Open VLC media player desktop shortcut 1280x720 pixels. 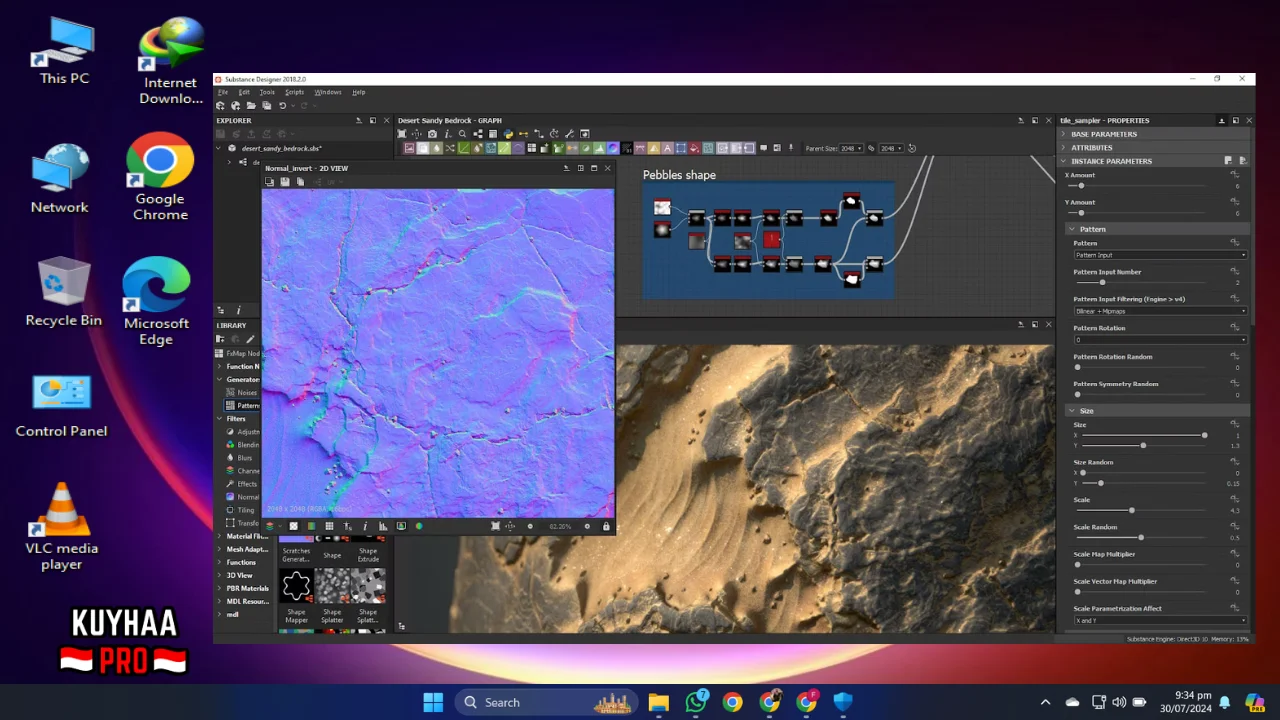click(62, 526)
